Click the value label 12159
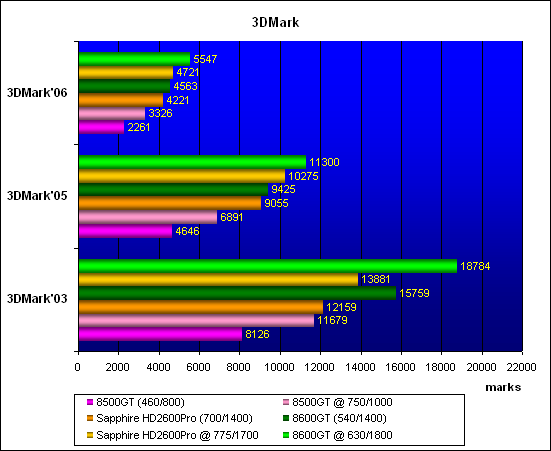This screenshot has height=451, width=551. tap(341, 307)
